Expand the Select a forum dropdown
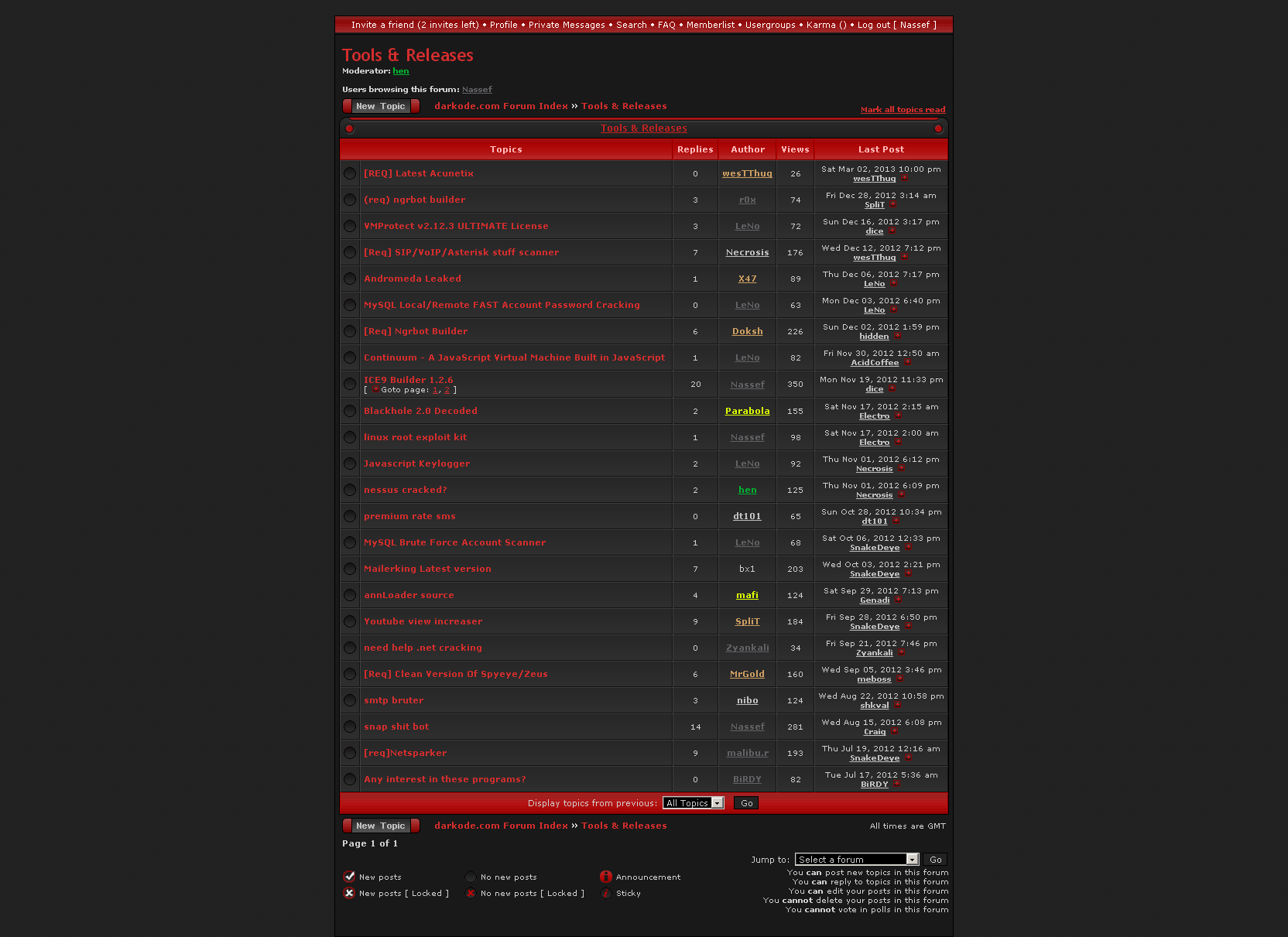The height and width of the screenshot is (937, 1288). click(x=856, y=860)
